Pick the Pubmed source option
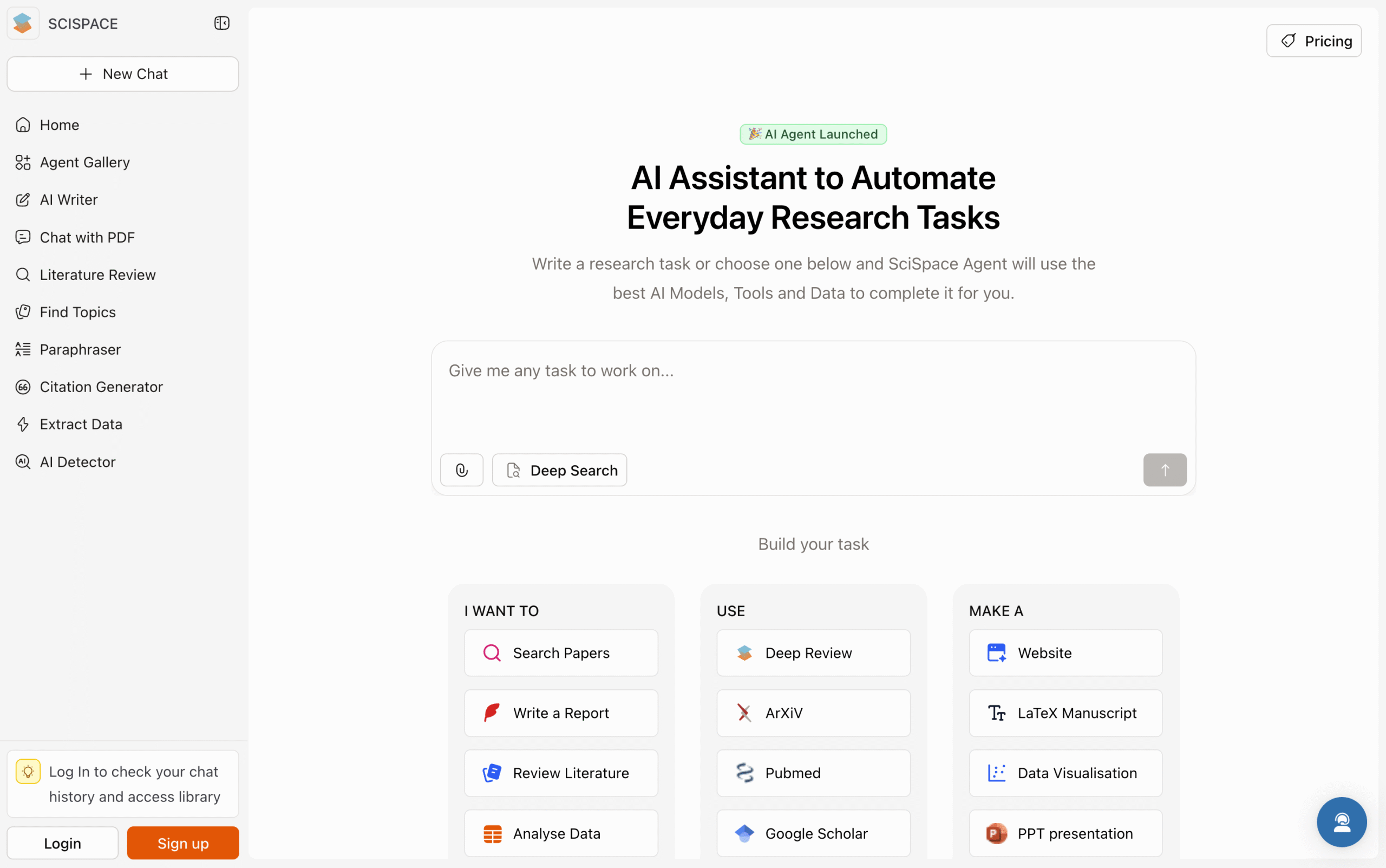The width and height of the screenshot is (1386, 868). (x=813, y=773)
